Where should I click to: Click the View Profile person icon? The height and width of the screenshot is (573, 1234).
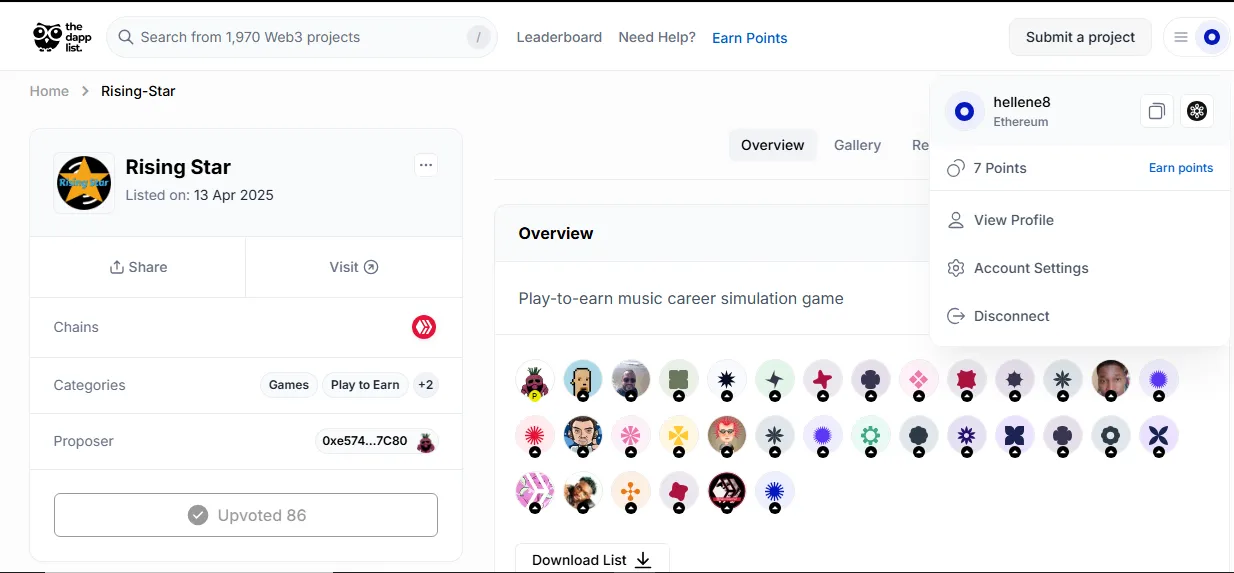[x=956, y=220]
